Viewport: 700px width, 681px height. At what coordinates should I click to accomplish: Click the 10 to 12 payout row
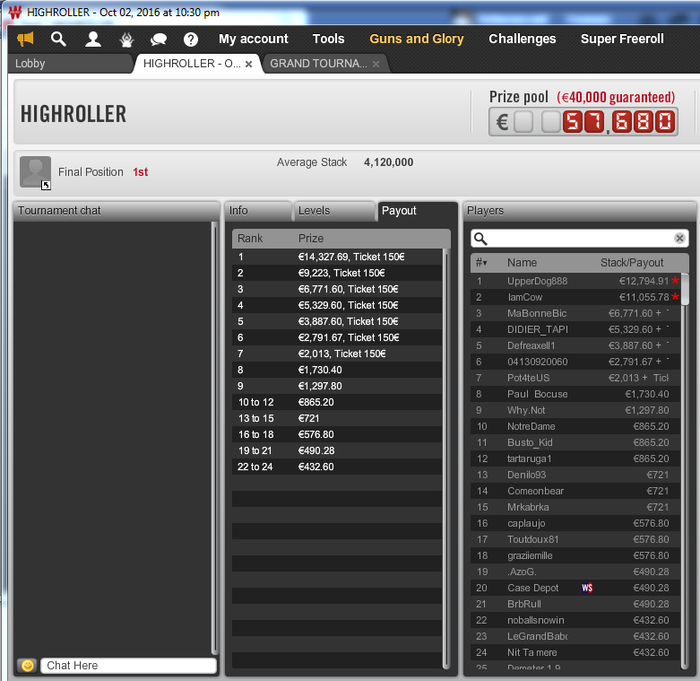tap(337, 402)
